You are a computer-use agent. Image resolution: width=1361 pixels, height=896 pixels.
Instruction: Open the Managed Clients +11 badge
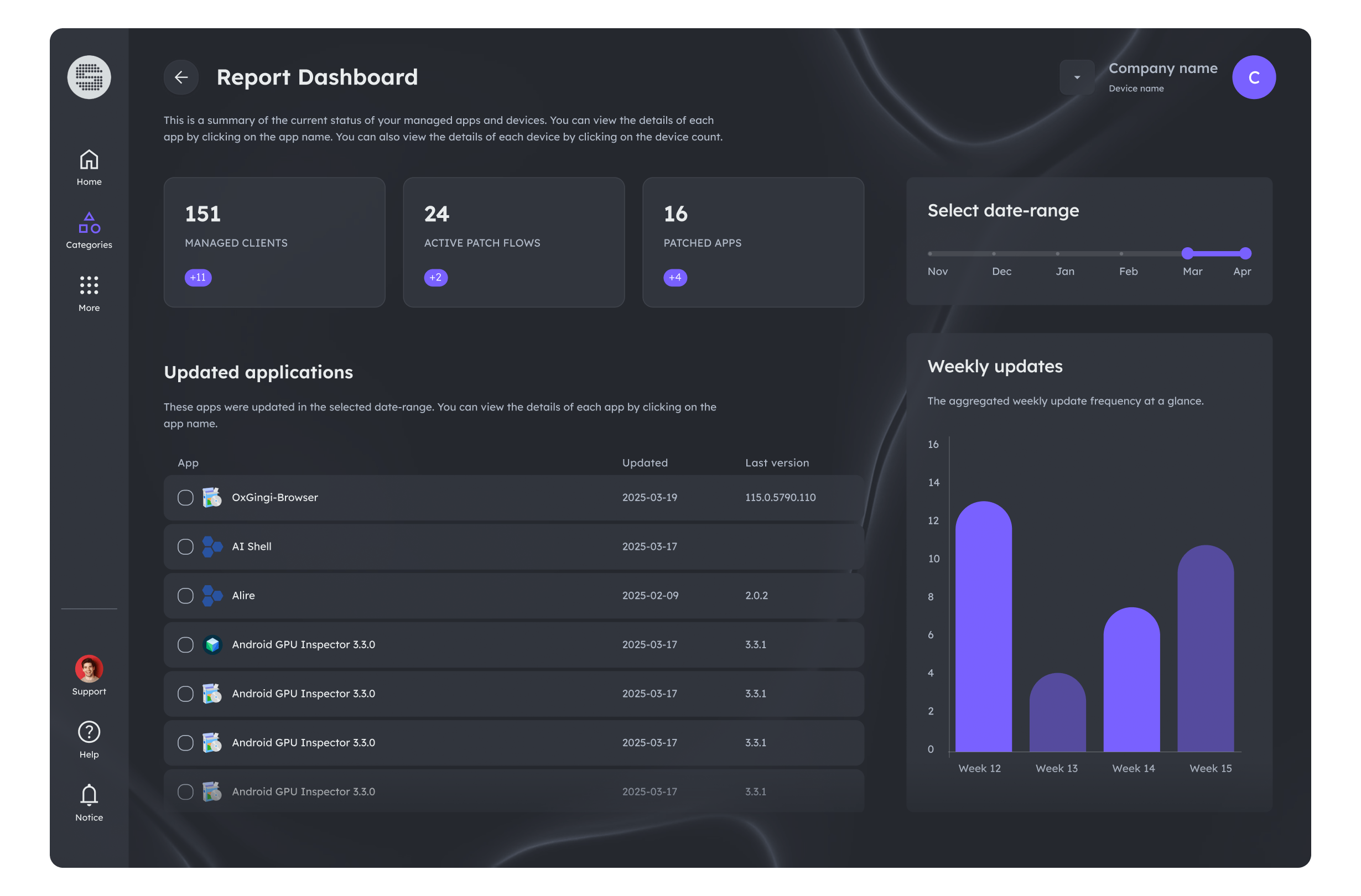[x=198, y=277]
